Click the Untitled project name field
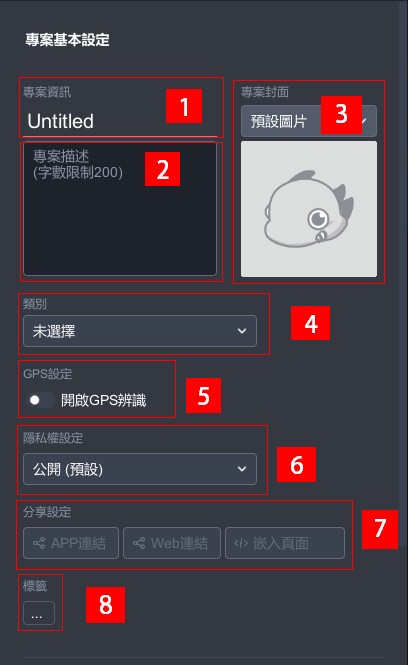This screenshot has width=408, height=665. tap(120, 121)
